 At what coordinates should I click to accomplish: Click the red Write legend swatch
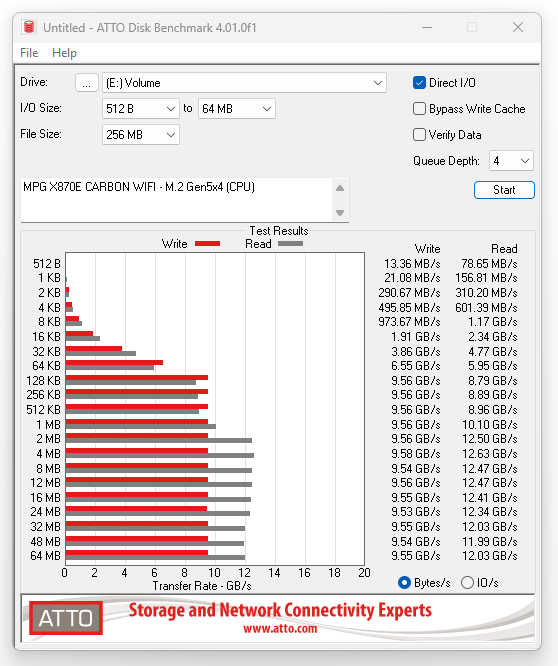click(207, 244)
